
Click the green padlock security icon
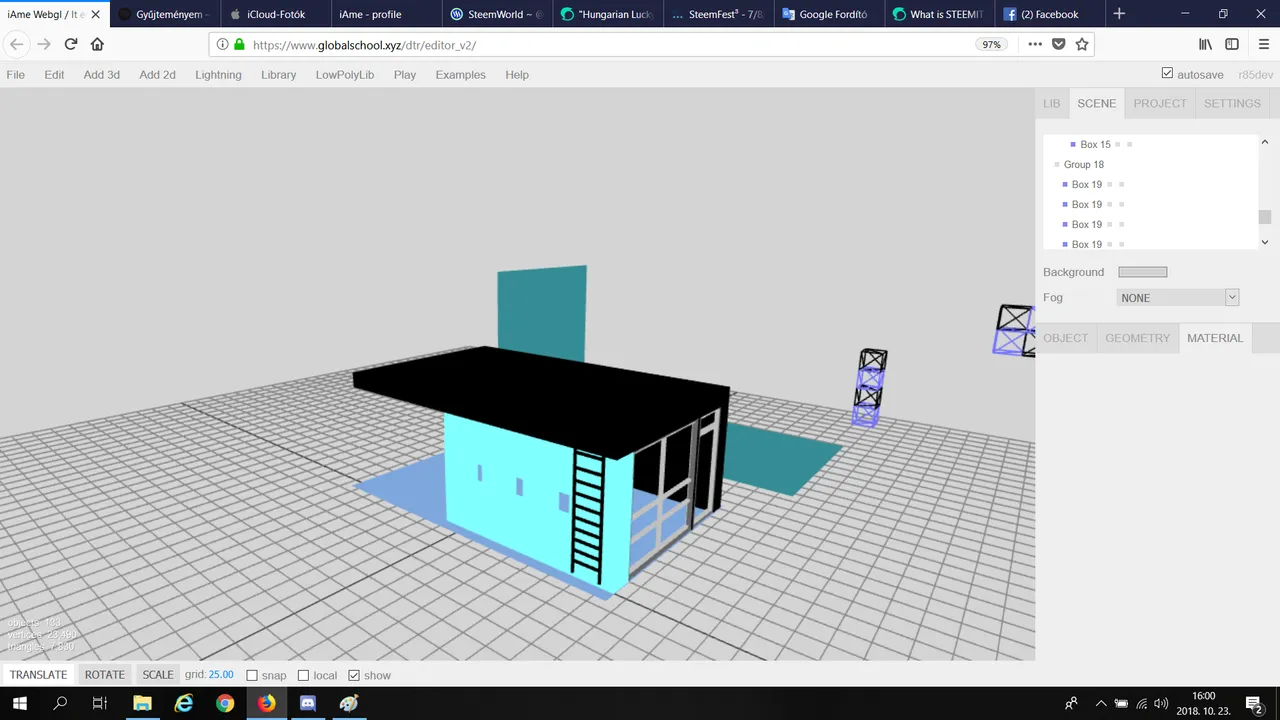click(x=238, y=45)
